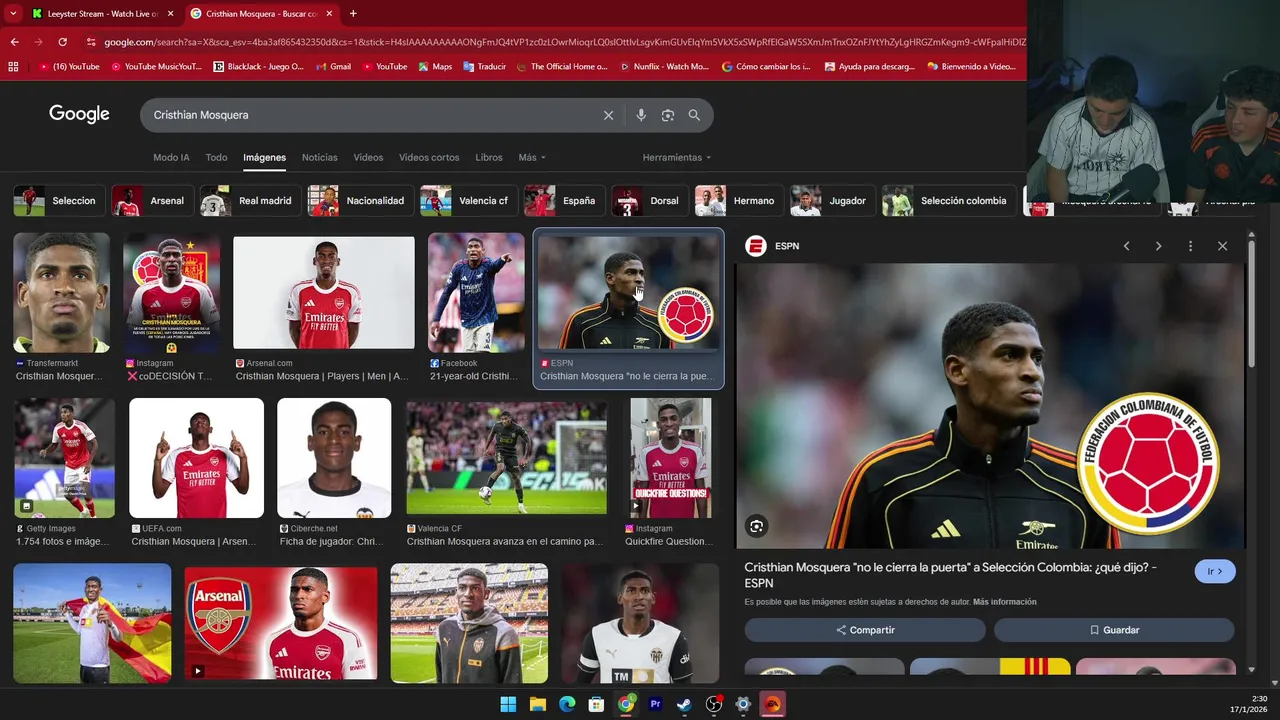Launch Microsoft Edge from the taskbar

tap(567, 704)
